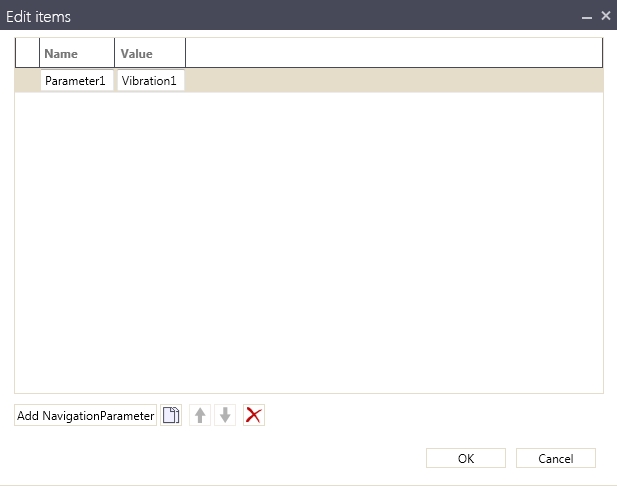617x487 pixels.
Task: Click the top-left select-all grid corner
Action: tap(27, 54)
